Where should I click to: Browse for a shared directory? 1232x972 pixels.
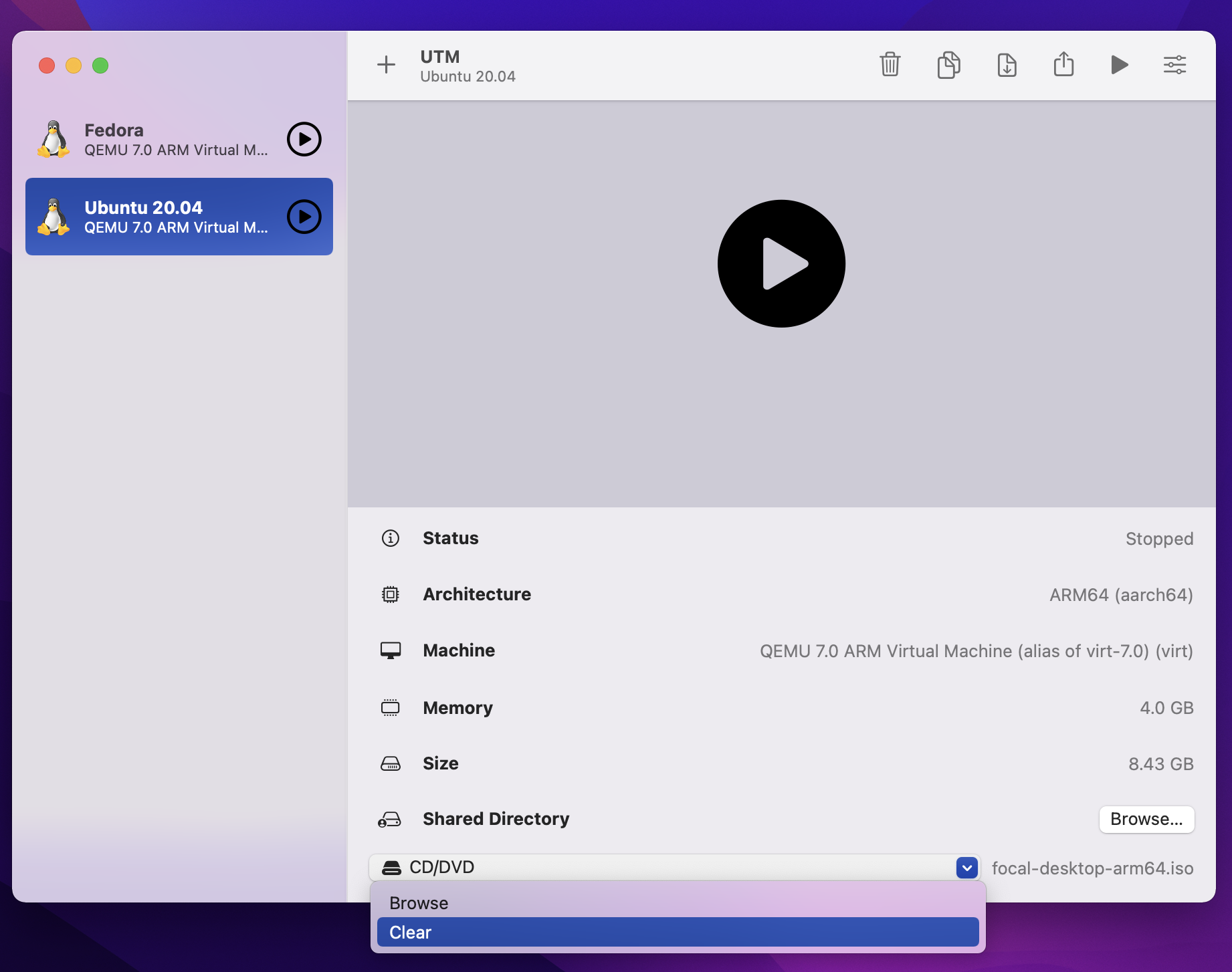pyautogui.click(x=1146, y=820)
